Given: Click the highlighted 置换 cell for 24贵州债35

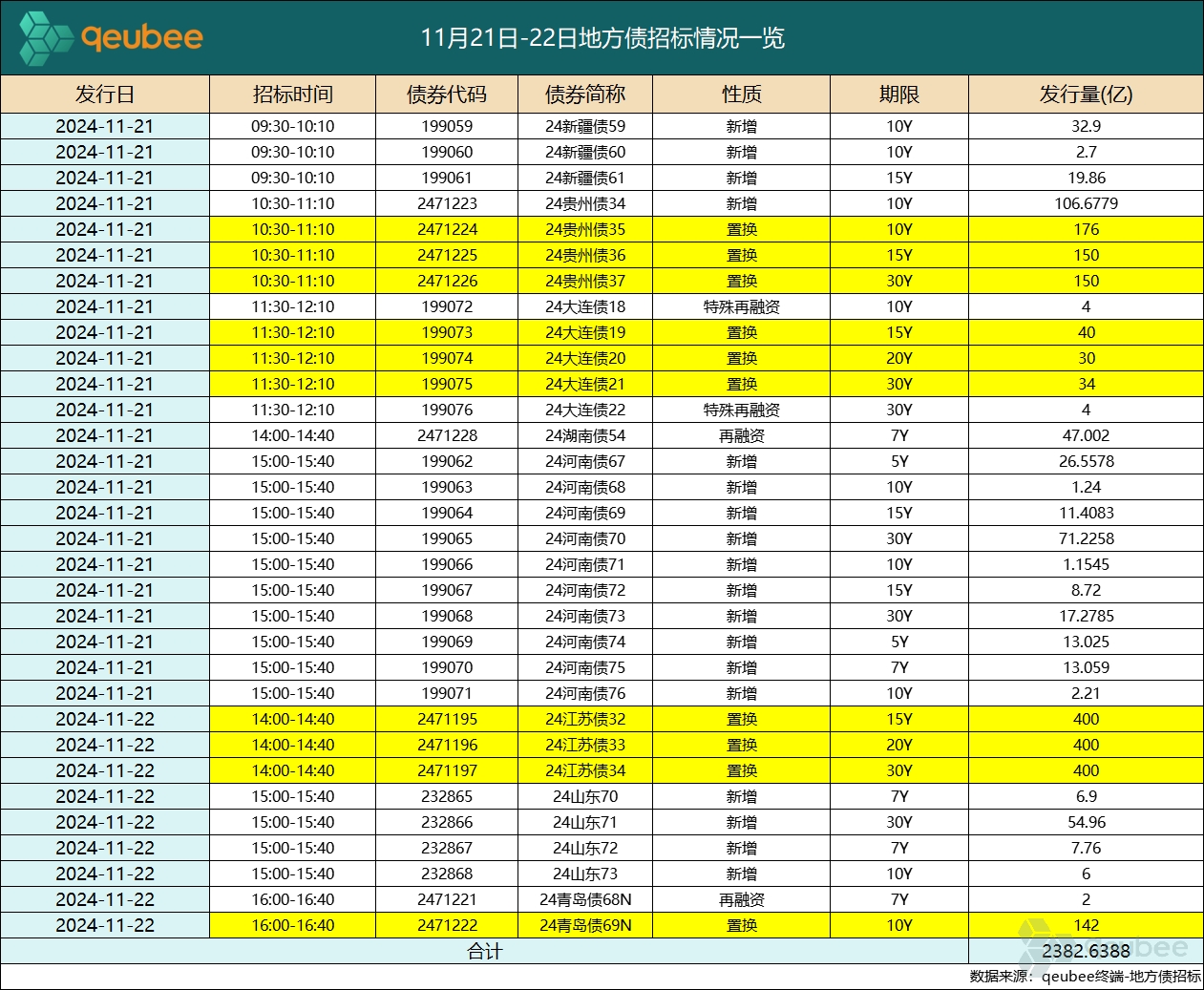Looking at the screenshot, I should (x=743, y=229).
